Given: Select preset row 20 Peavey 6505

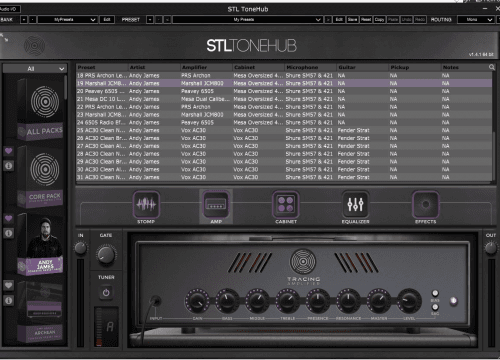Looking at the screenshot, I should 284,91.
